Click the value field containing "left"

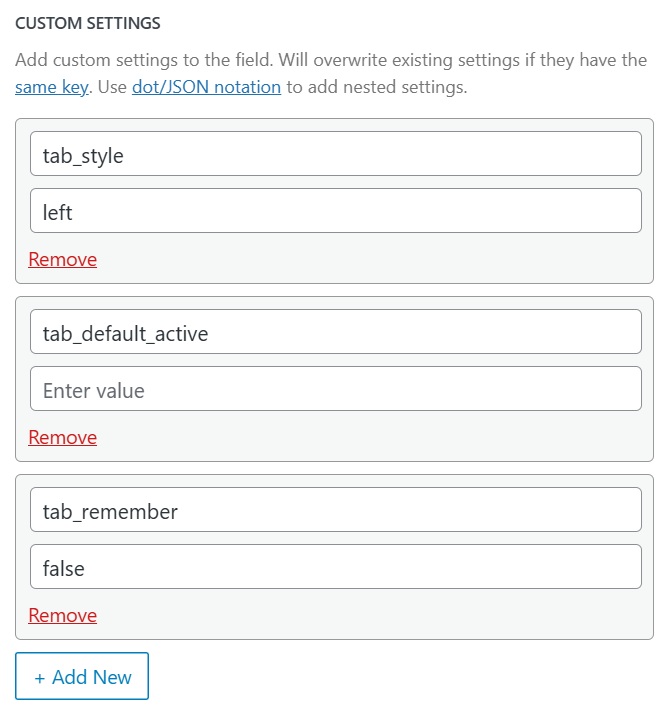click(336, 211)
